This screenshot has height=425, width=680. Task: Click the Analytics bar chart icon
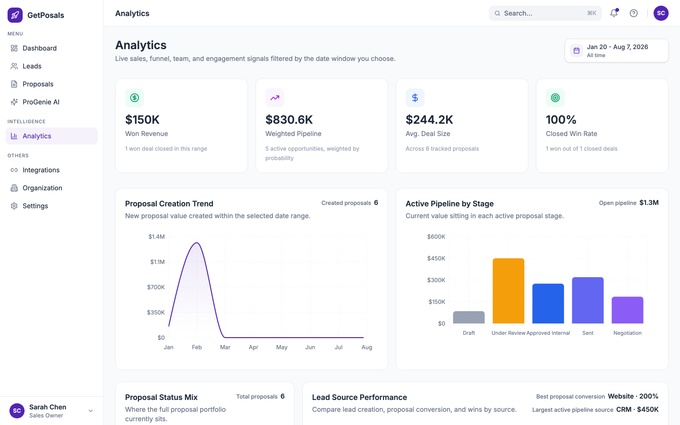(14, 136)
